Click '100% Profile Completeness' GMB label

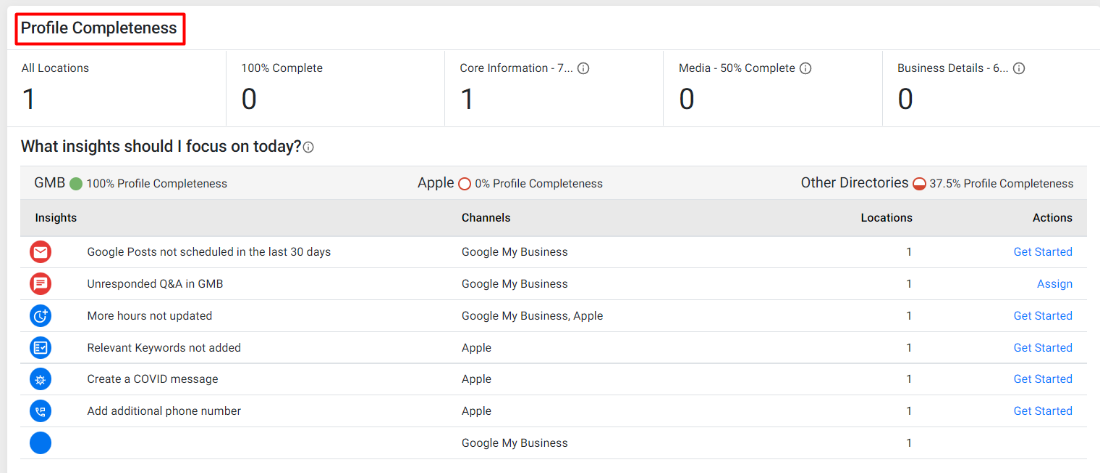(x=157, y=184)
